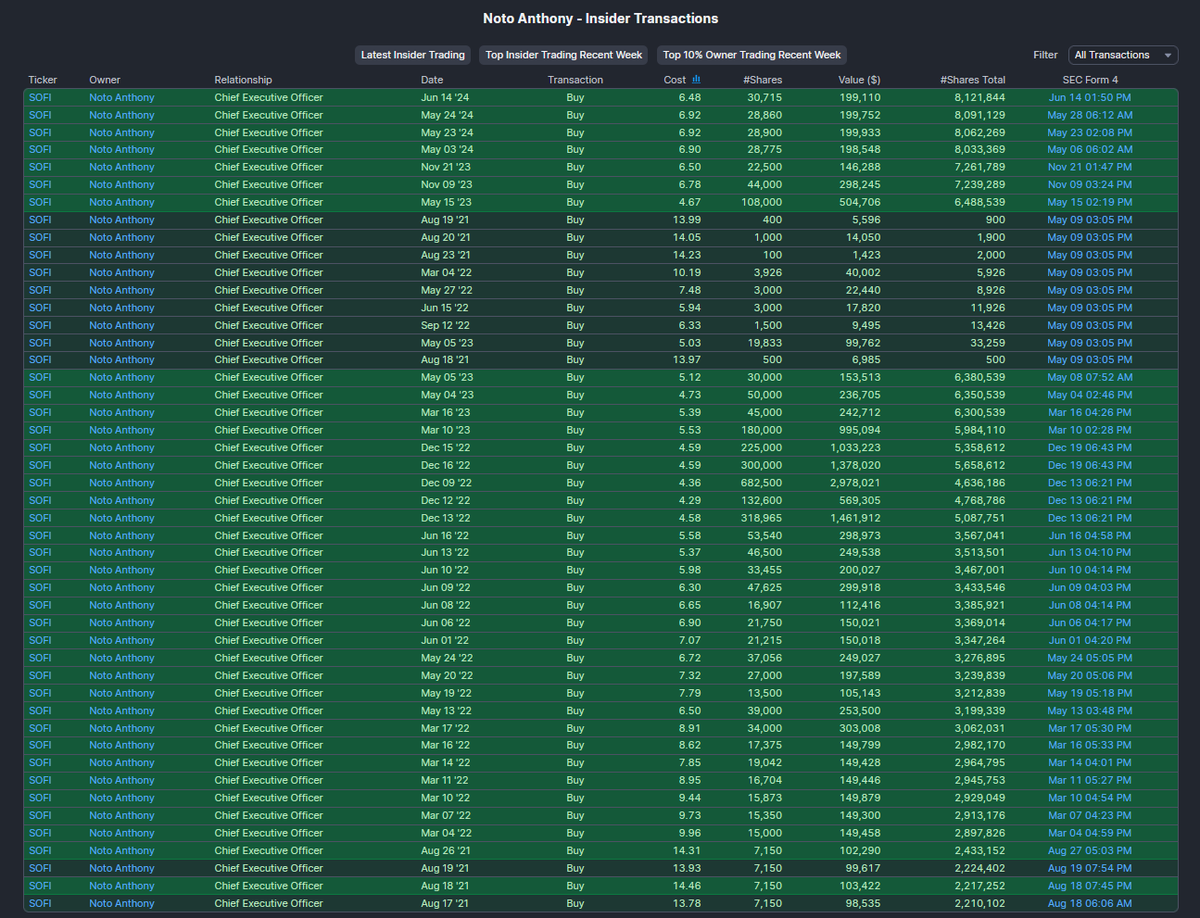The image size is (1200, 918).
Task: Open Noto Anthony link in Aug 26 '21 row
Action: (122, 850)
